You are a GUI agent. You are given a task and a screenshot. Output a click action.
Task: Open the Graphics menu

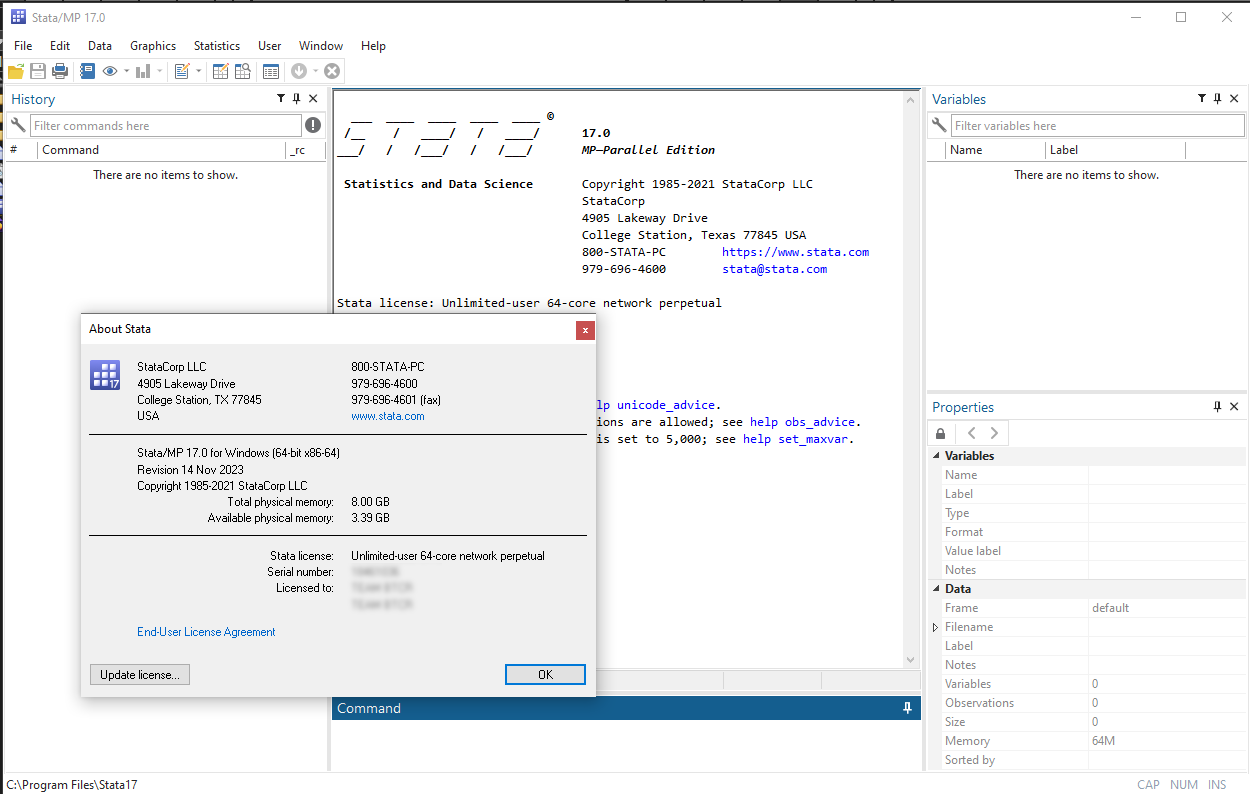[x=153, y=46]
